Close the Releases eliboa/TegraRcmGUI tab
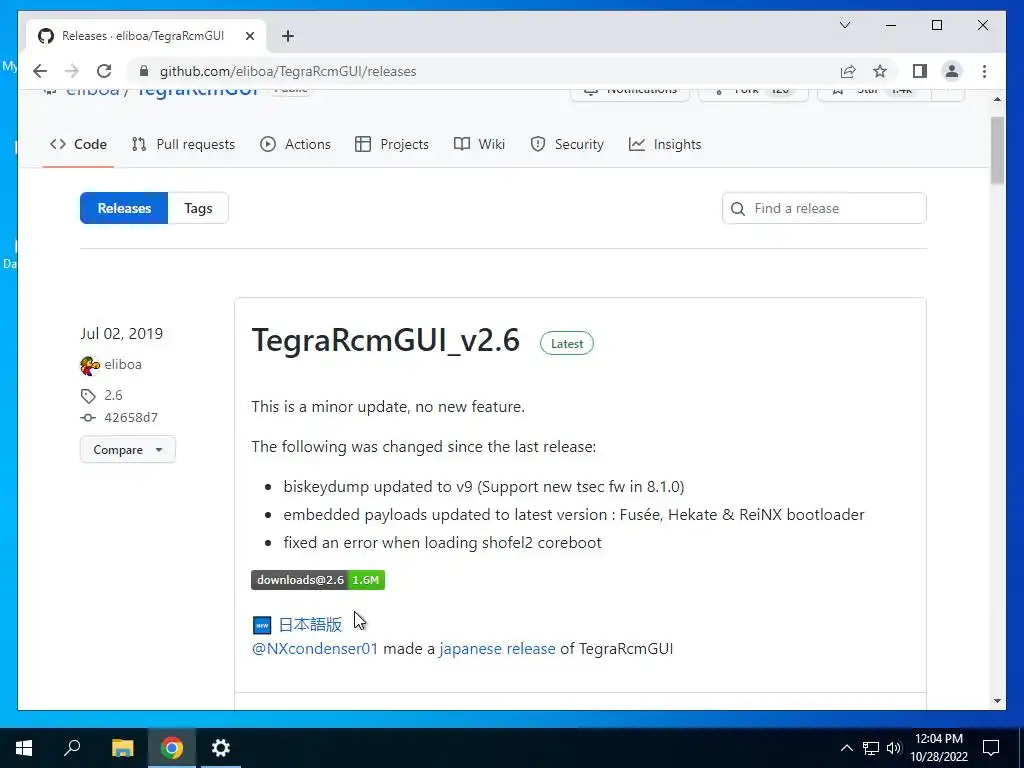 click(249, 36)
